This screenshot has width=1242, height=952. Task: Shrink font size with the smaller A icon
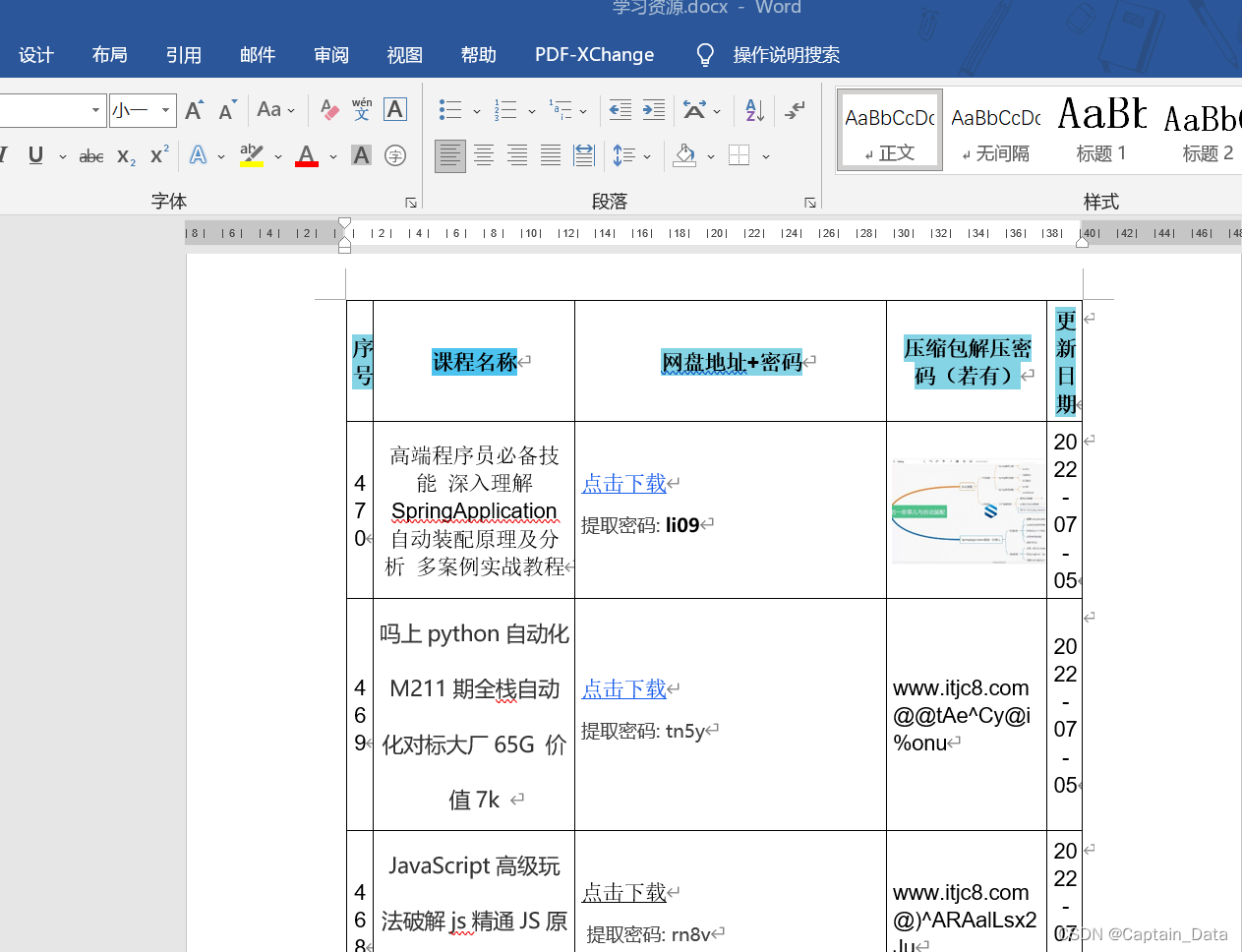pyautogui.click(x=227, y=110)
